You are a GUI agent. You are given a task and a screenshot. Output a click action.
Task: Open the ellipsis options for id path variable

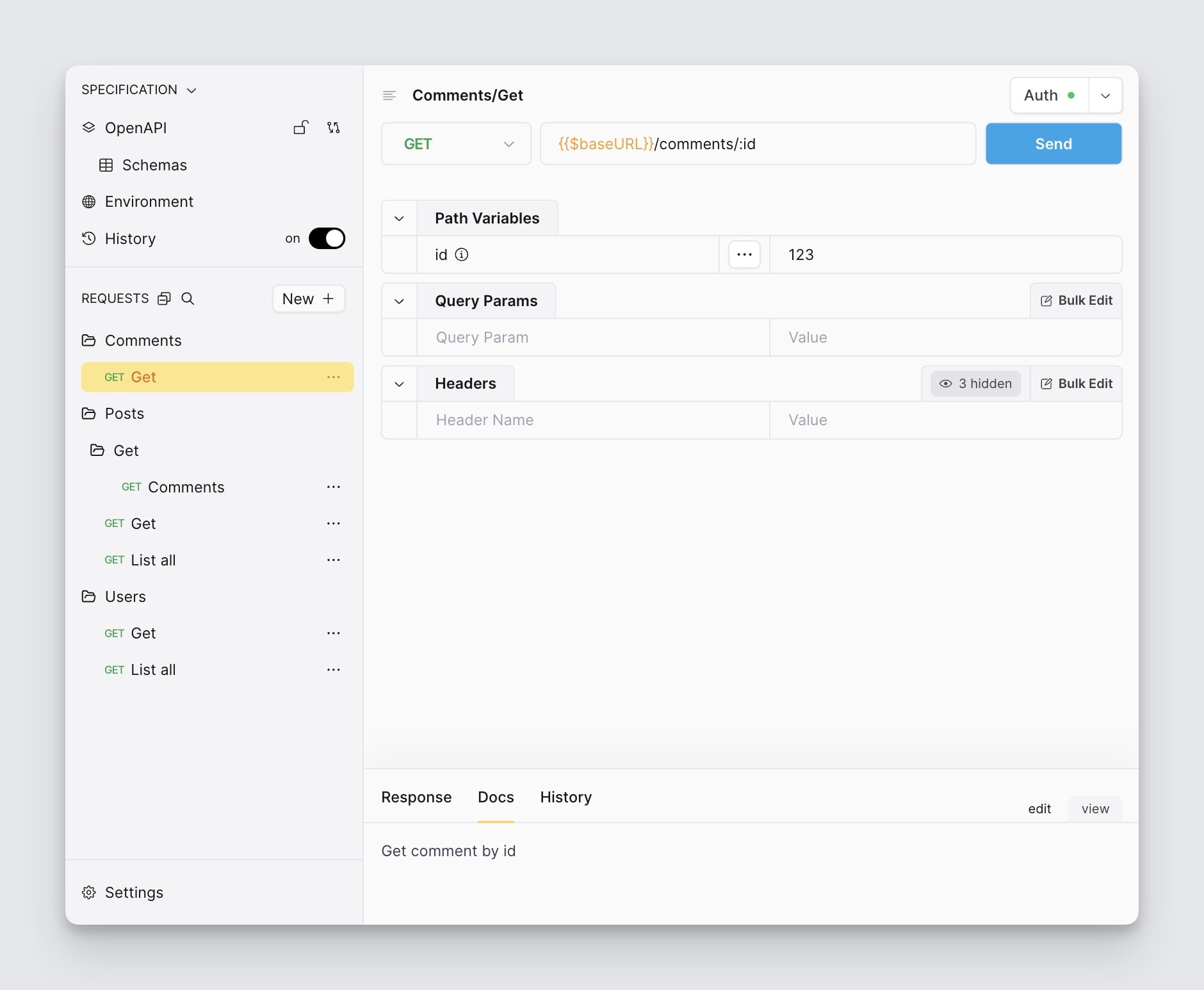pyautogui.click(x=744, y=255)
